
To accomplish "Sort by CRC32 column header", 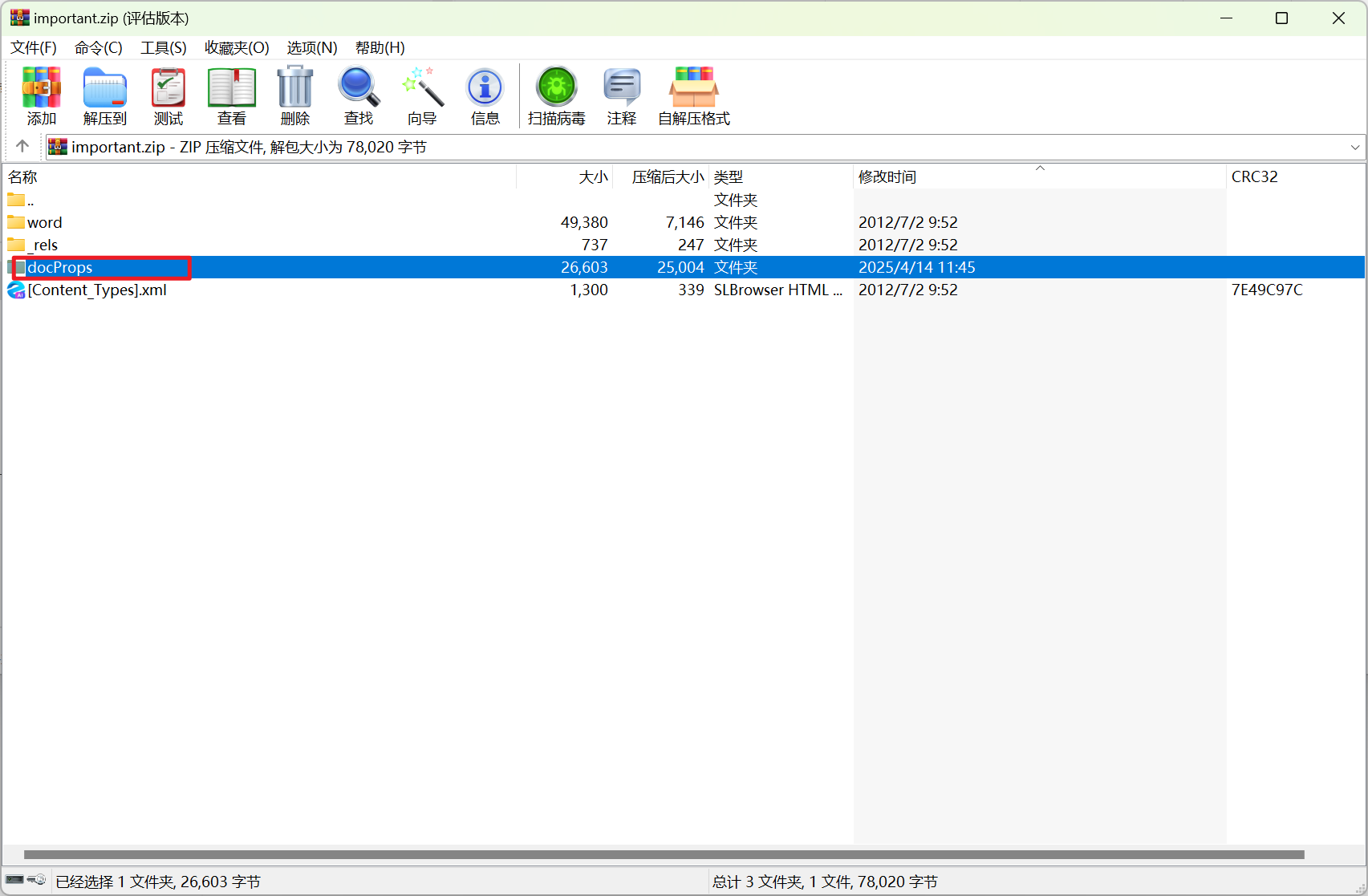I will (x=1296, y=176).
